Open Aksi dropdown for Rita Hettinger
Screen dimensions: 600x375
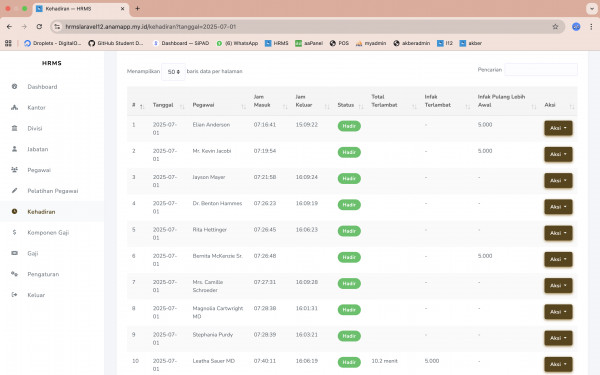tap(558, 233)
